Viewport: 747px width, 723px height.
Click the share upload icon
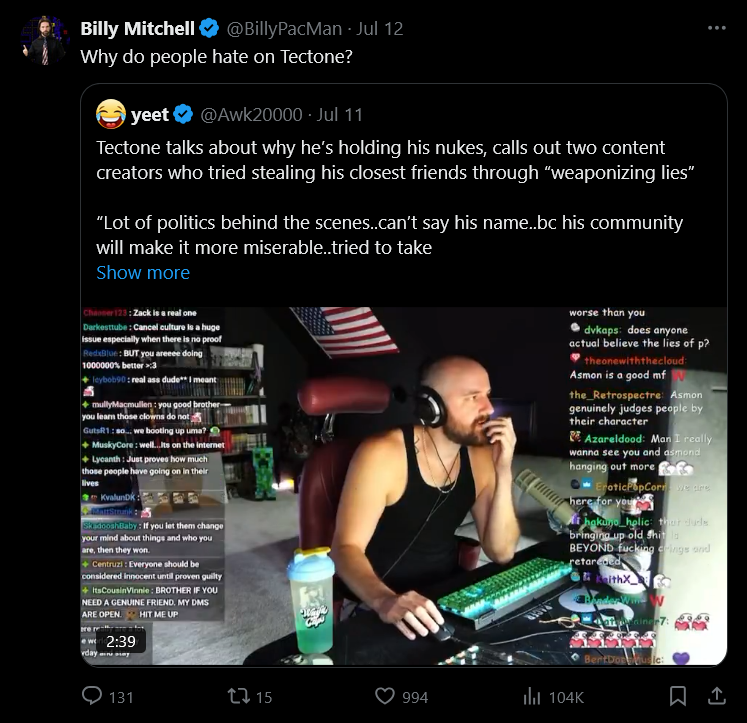point(717,696)
